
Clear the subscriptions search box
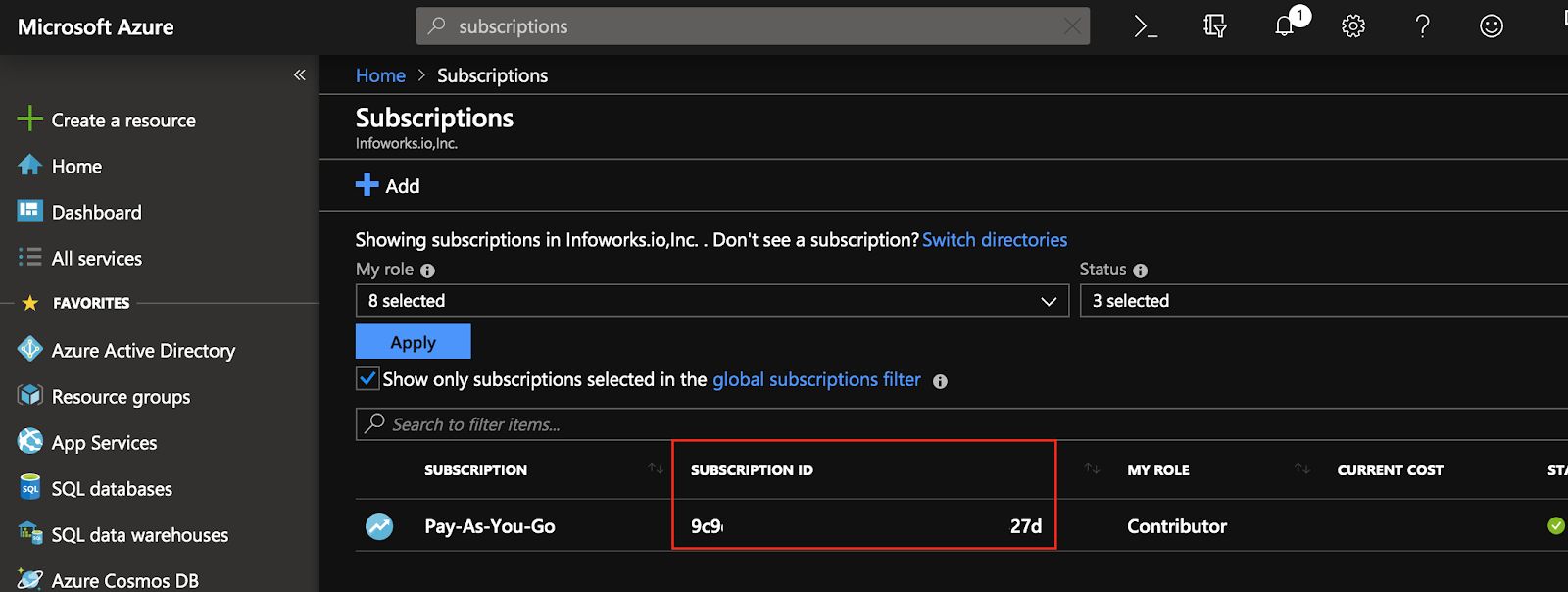(x=1073, y=26)
